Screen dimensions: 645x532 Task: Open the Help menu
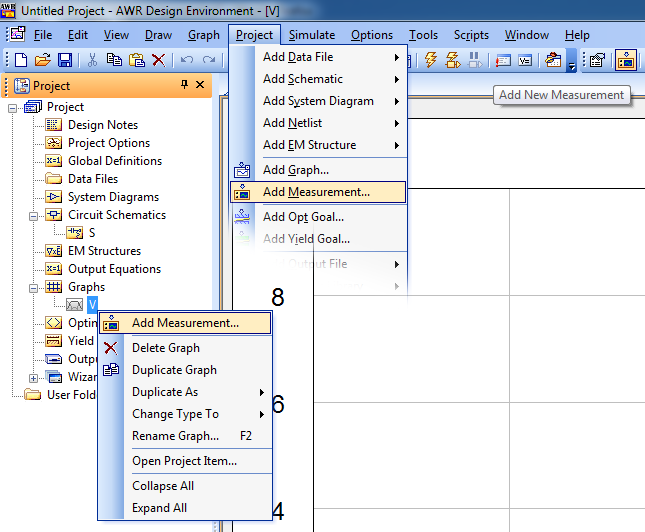[x=577, y=35]
